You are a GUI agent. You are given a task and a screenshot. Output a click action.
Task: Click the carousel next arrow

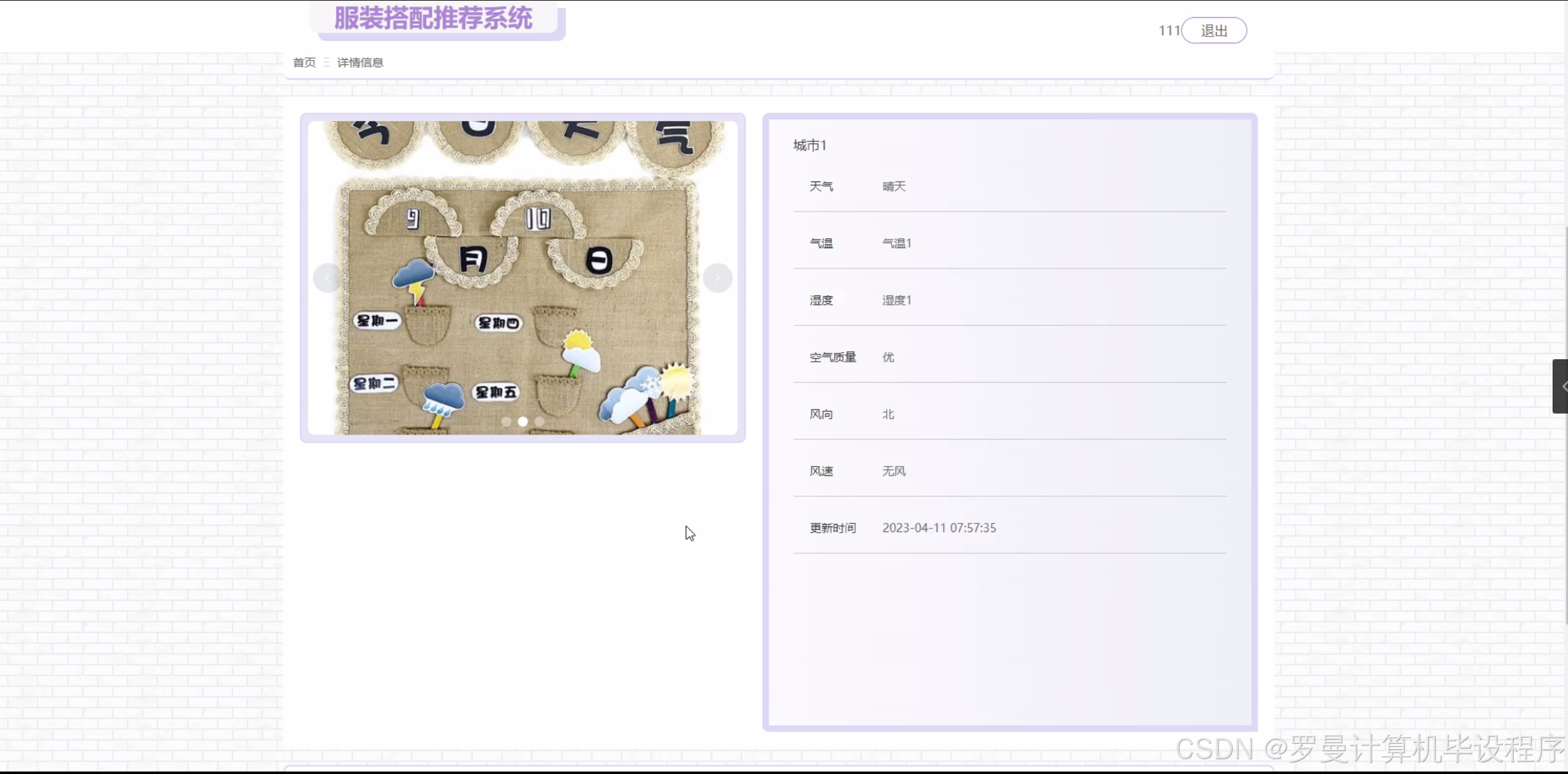[717, 278]
